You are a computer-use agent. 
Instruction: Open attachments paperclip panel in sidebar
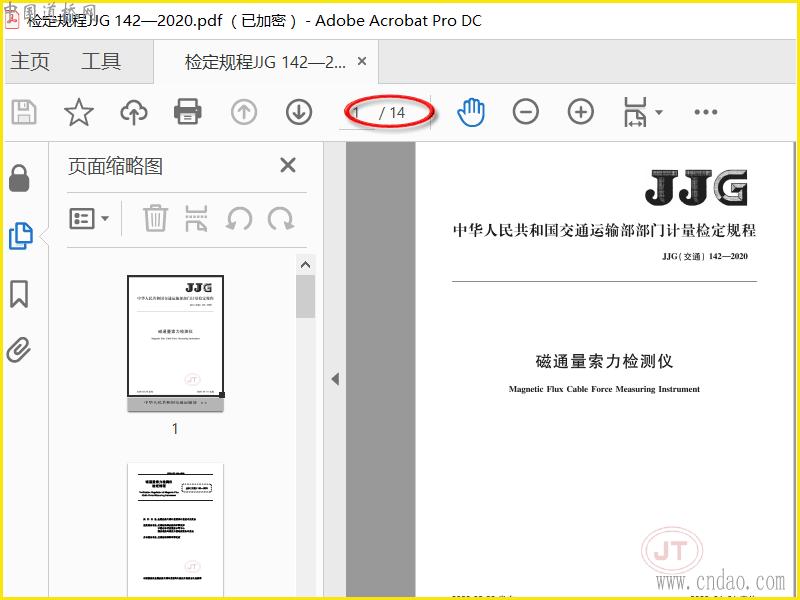point(19,350)
